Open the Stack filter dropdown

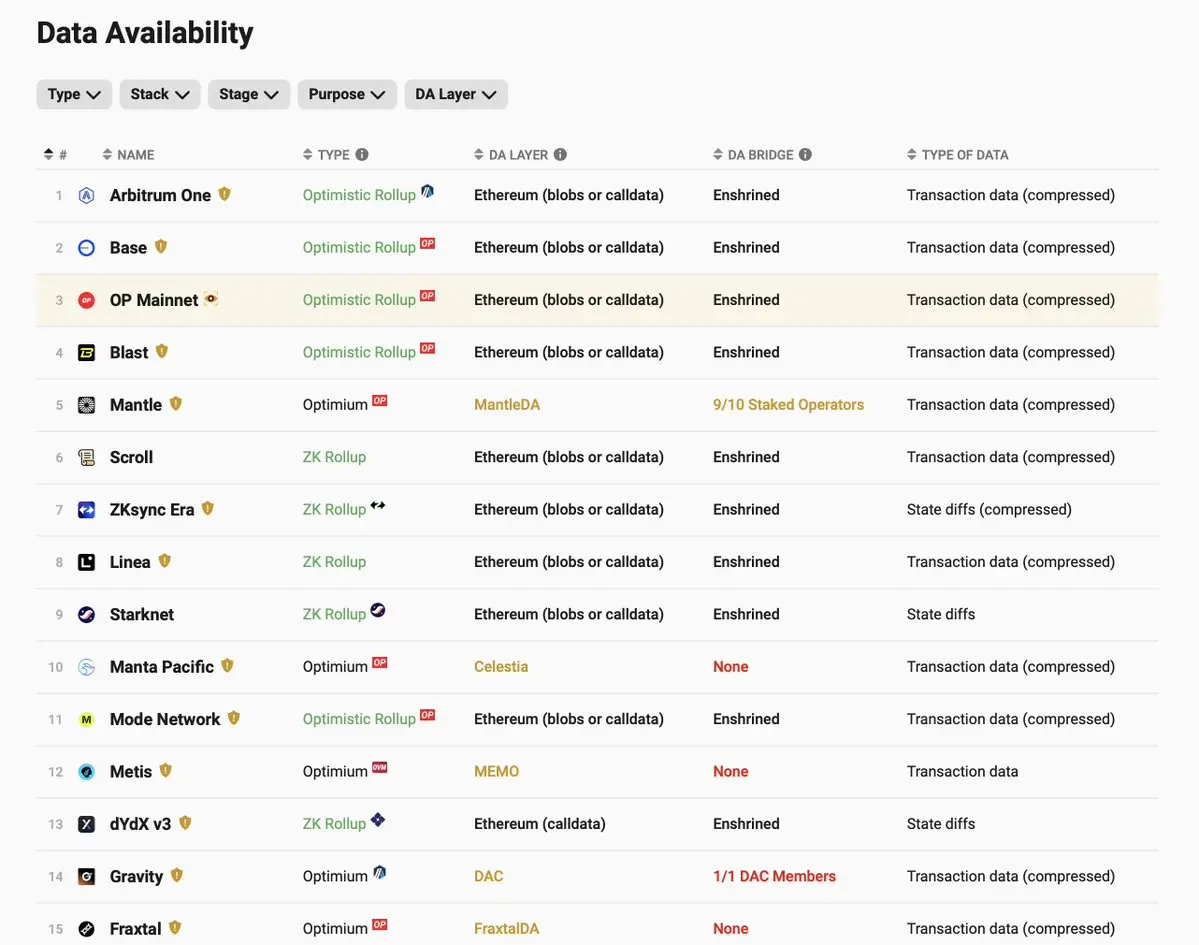coord(160,94)
